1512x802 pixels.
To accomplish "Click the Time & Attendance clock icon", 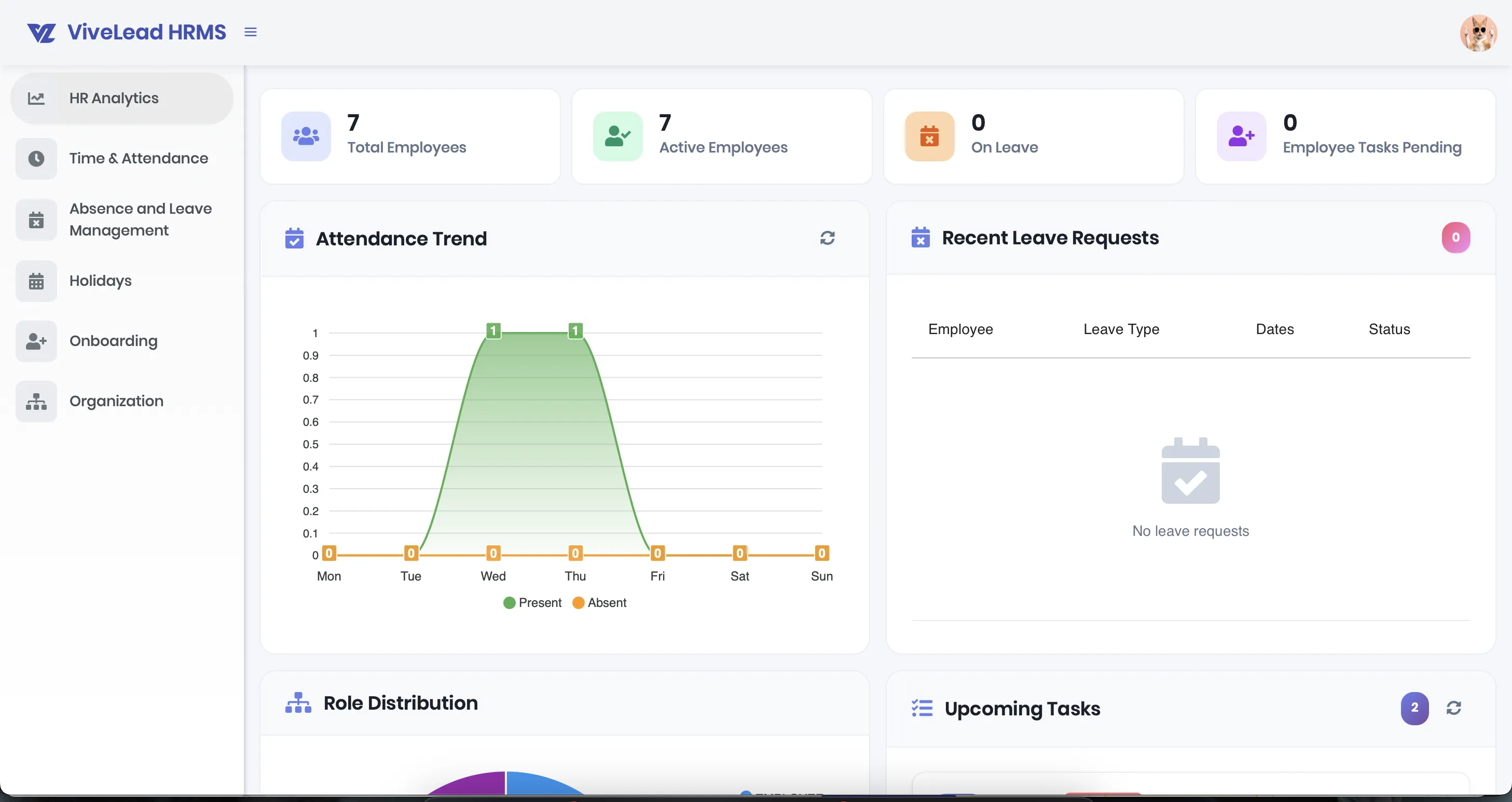I will [x=36, y=158].
